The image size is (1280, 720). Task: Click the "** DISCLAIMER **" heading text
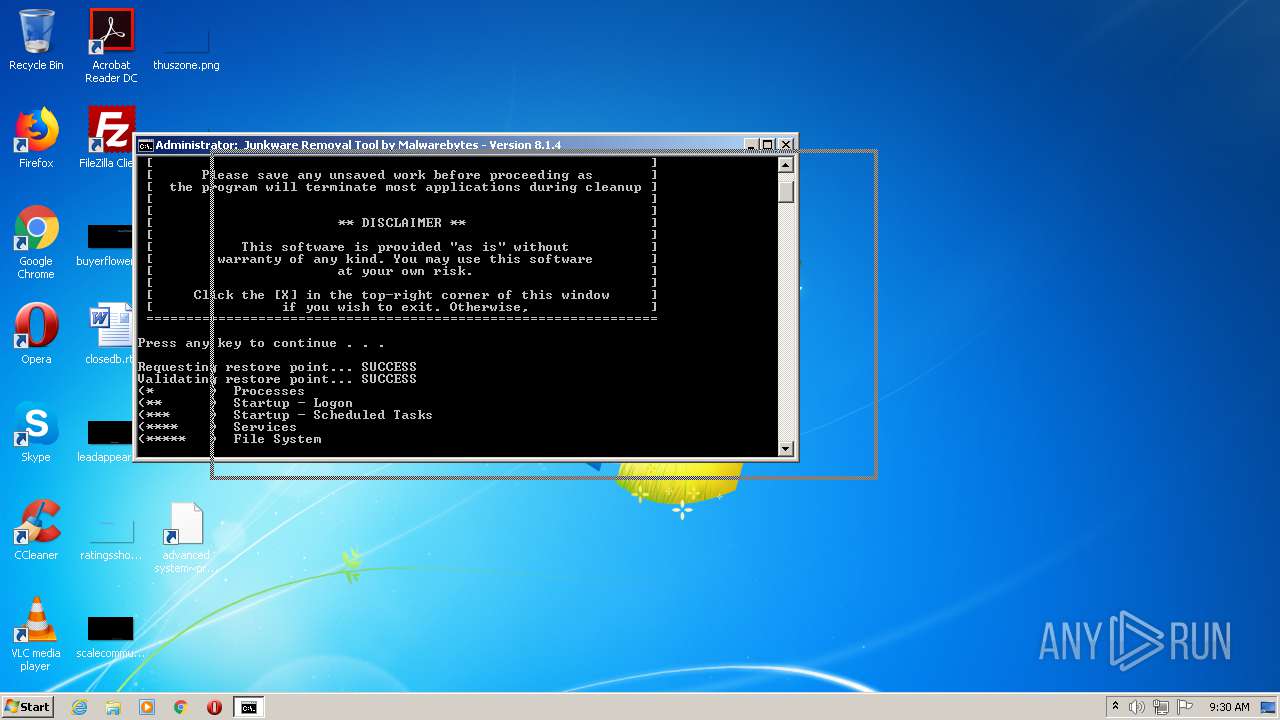pyautogui.click(x=402, y=223)
